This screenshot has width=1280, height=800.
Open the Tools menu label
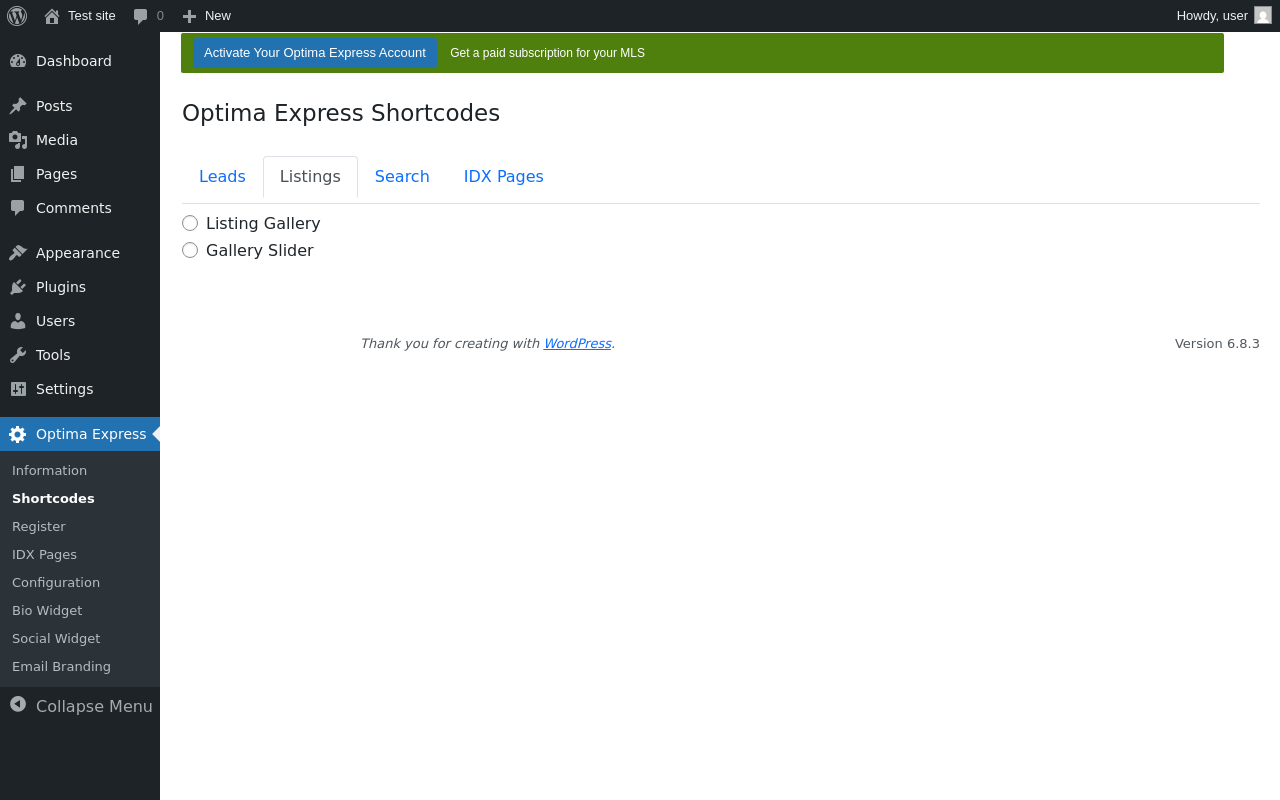[53, 355]
